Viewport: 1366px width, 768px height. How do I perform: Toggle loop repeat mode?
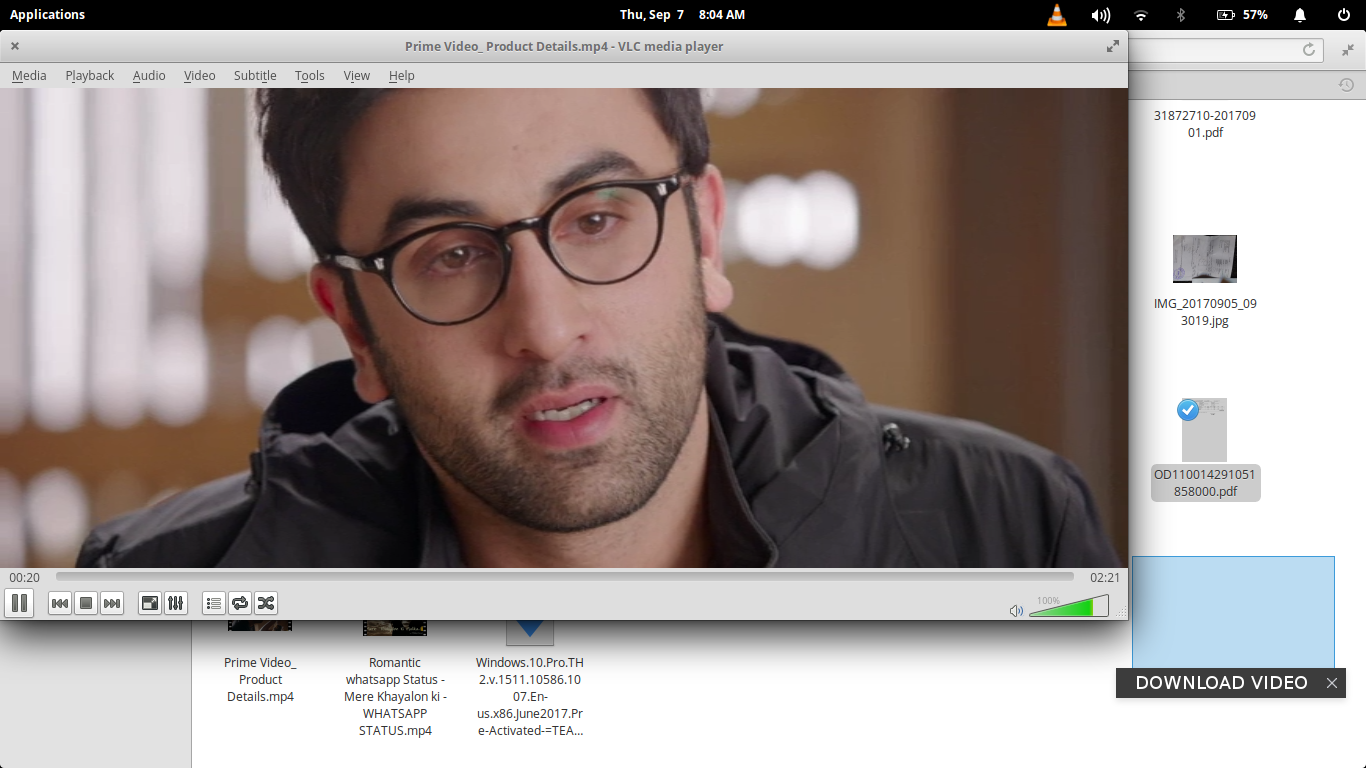(240, 603)
